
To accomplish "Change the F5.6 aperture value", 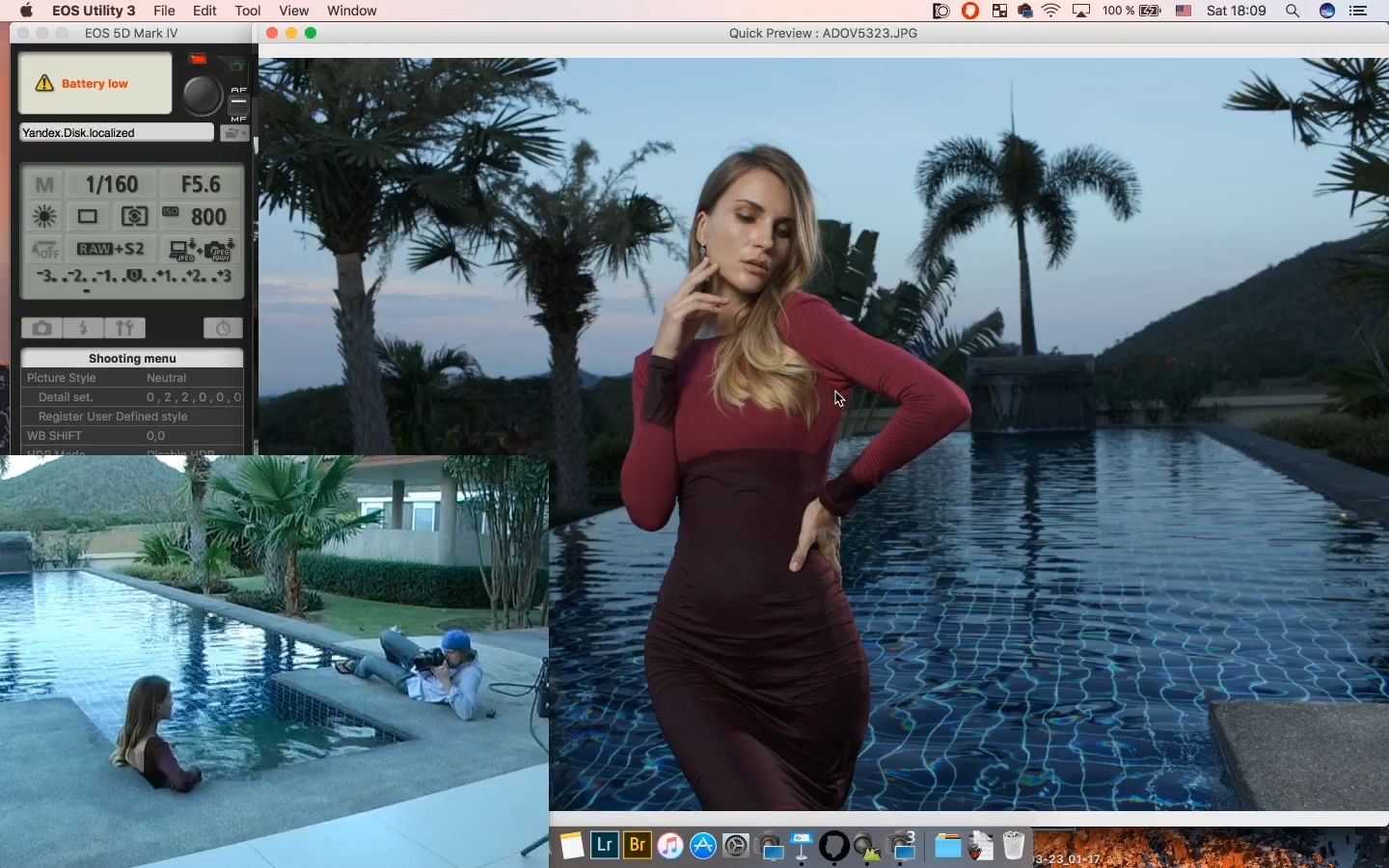I will click(201, 184).
